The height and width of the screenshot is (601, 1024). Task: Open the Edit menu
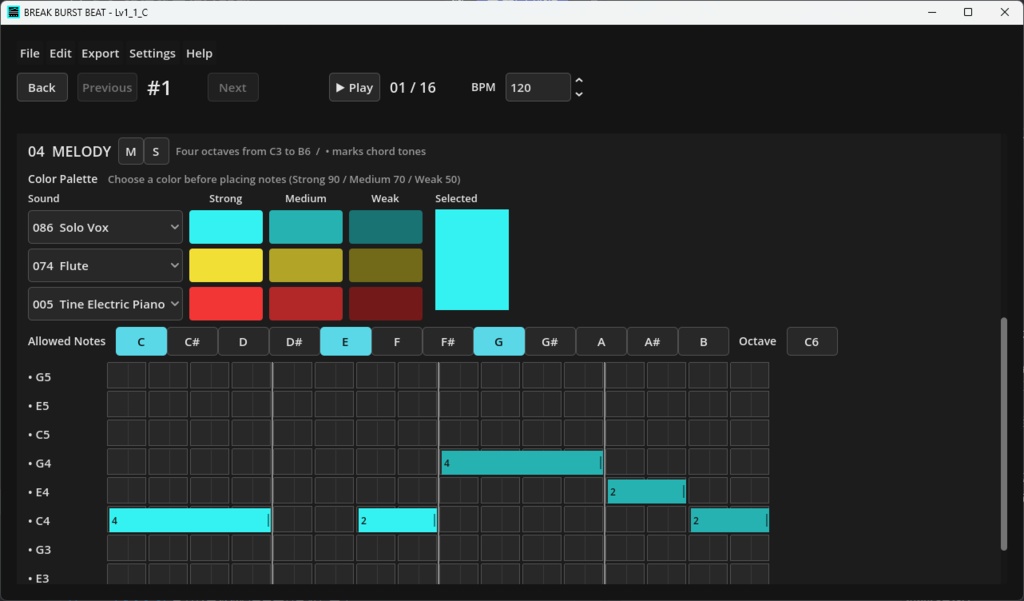point(60,54)
